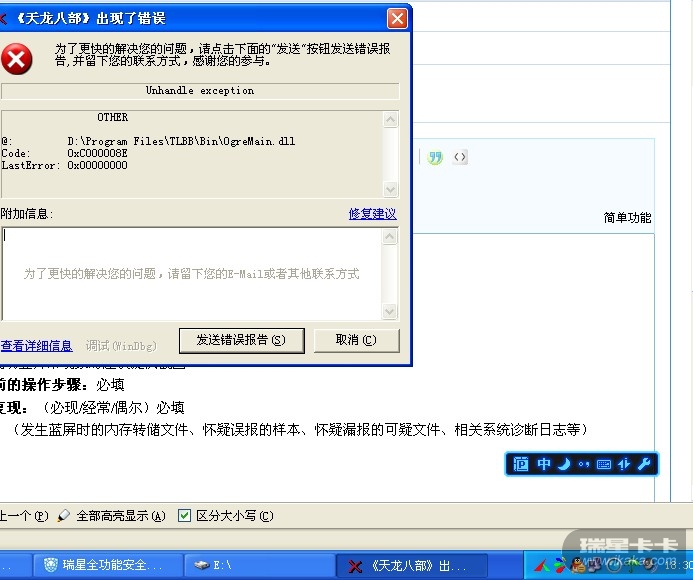Click down arrow of additional info scrollbar
Image resolution: width=693 pixels, height=580 pixels.
click(x=389, y=311)
